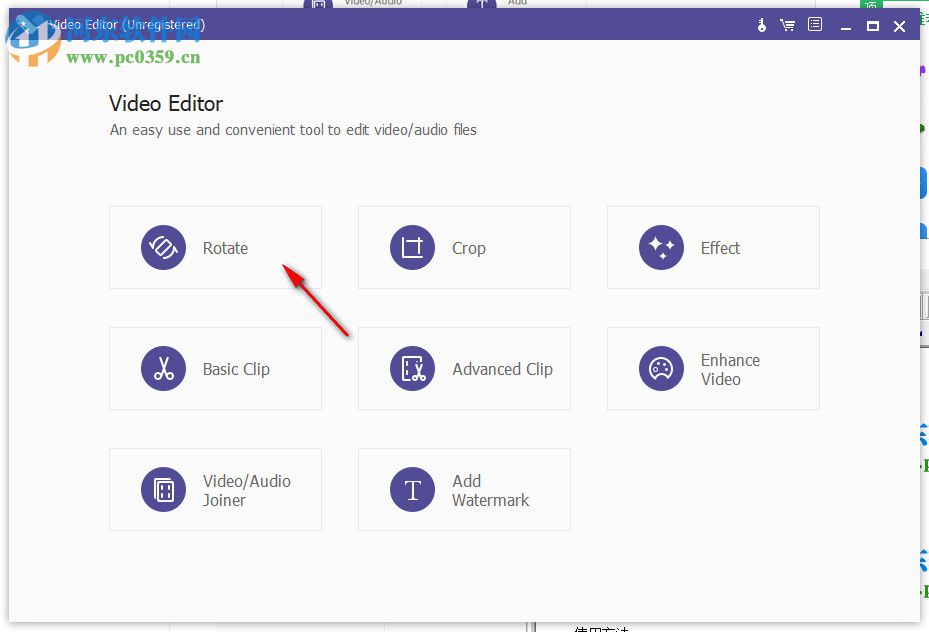Select the Crop tool icon
The height and width of the screenshot is (632, 929).
[412, 247]
